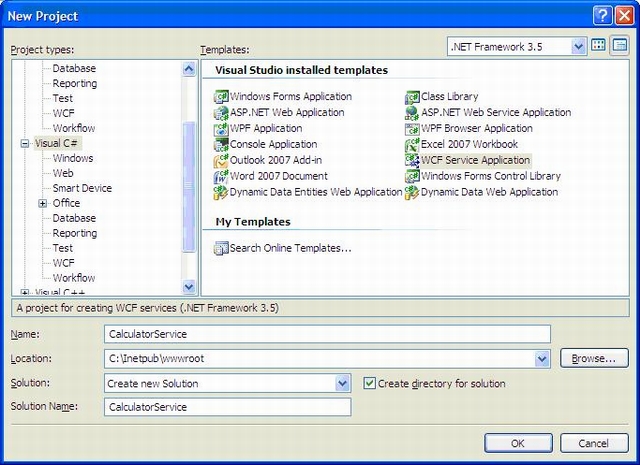Open the Location path dropdown arrow

(542, 359)
